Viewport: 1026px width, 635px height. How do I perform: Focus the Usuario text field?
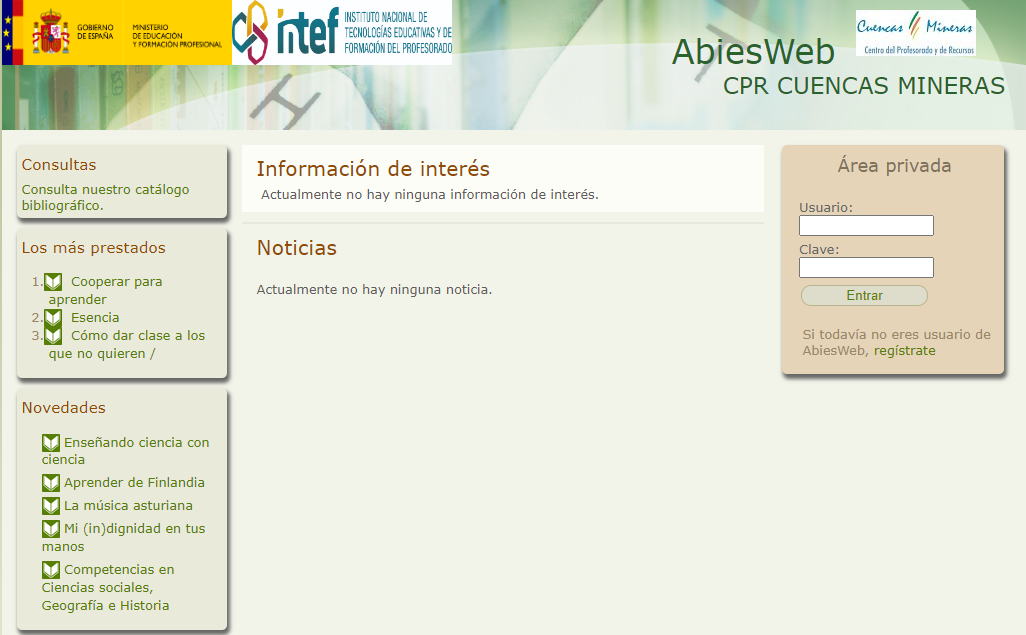point(866,226)
